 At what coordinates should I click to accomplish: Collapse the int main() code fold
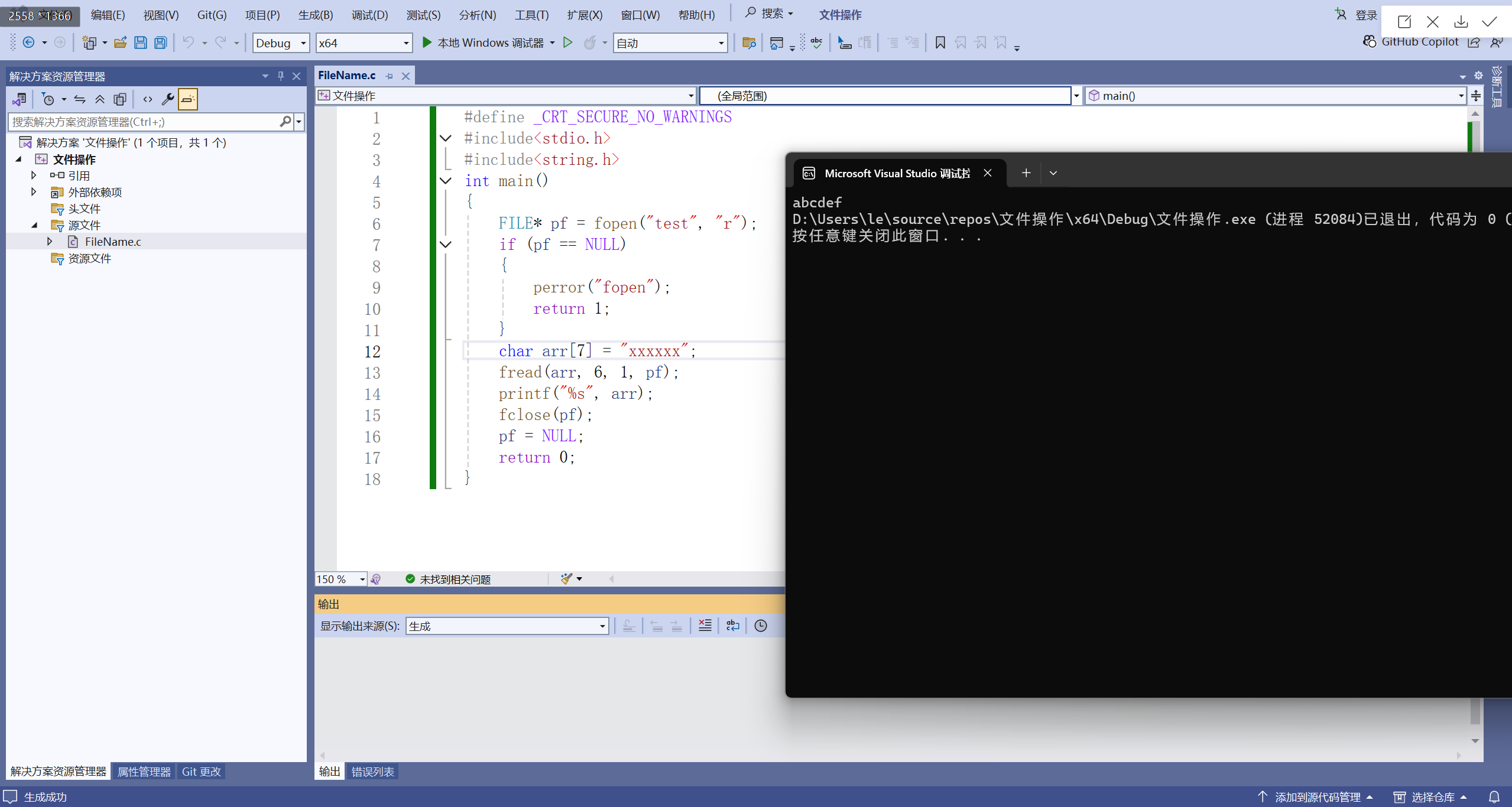coord(446,181)
